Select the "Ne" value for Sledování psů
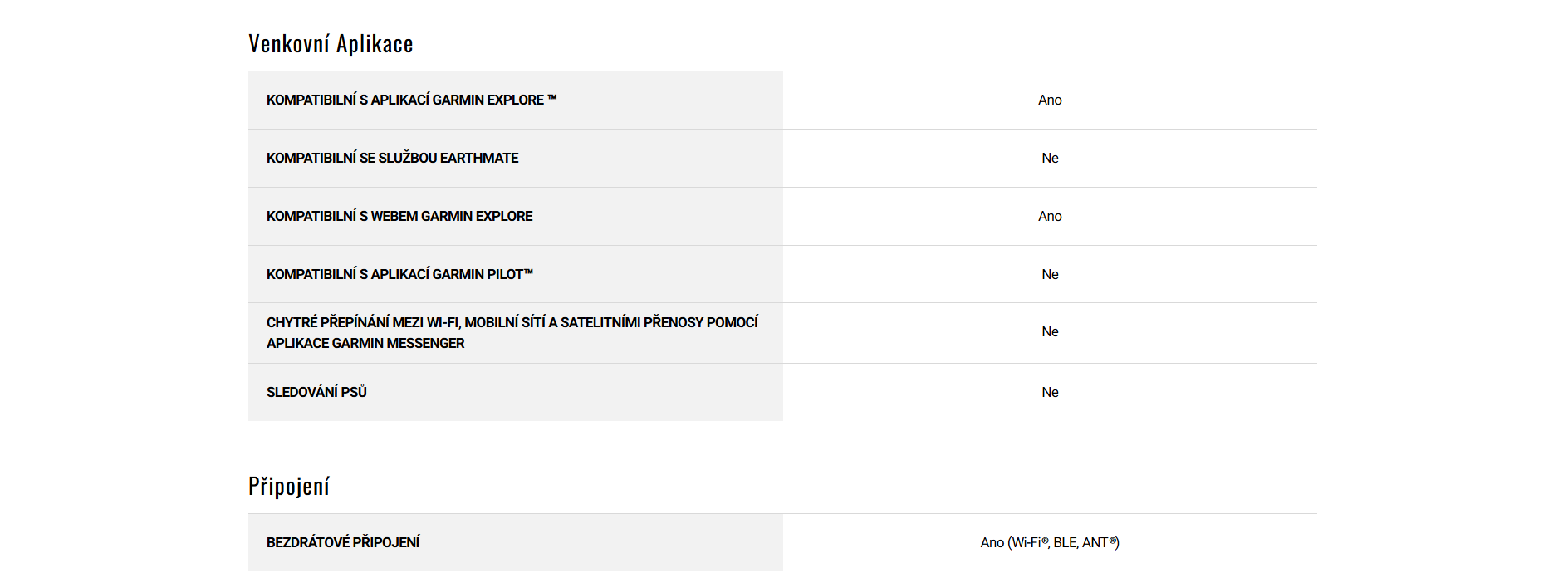The width and height of the screenshot is (1568, 573). 1050,392
